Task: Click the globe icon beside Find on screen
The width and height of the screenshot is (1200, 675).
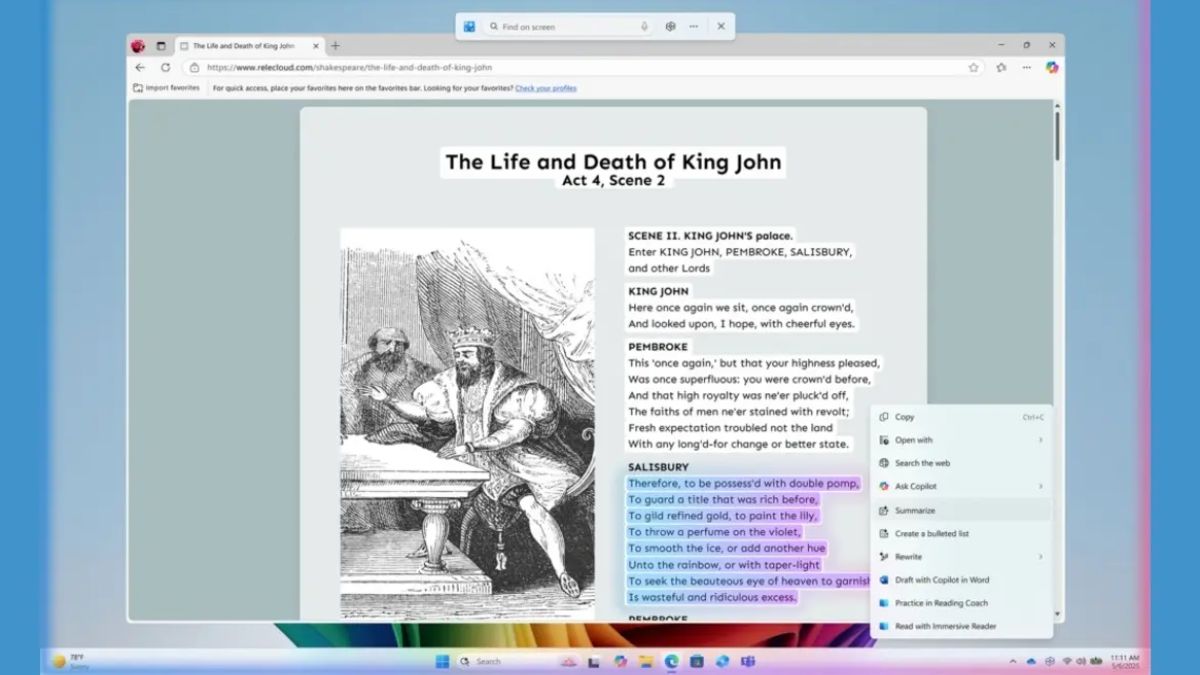Action: (670, 26)
